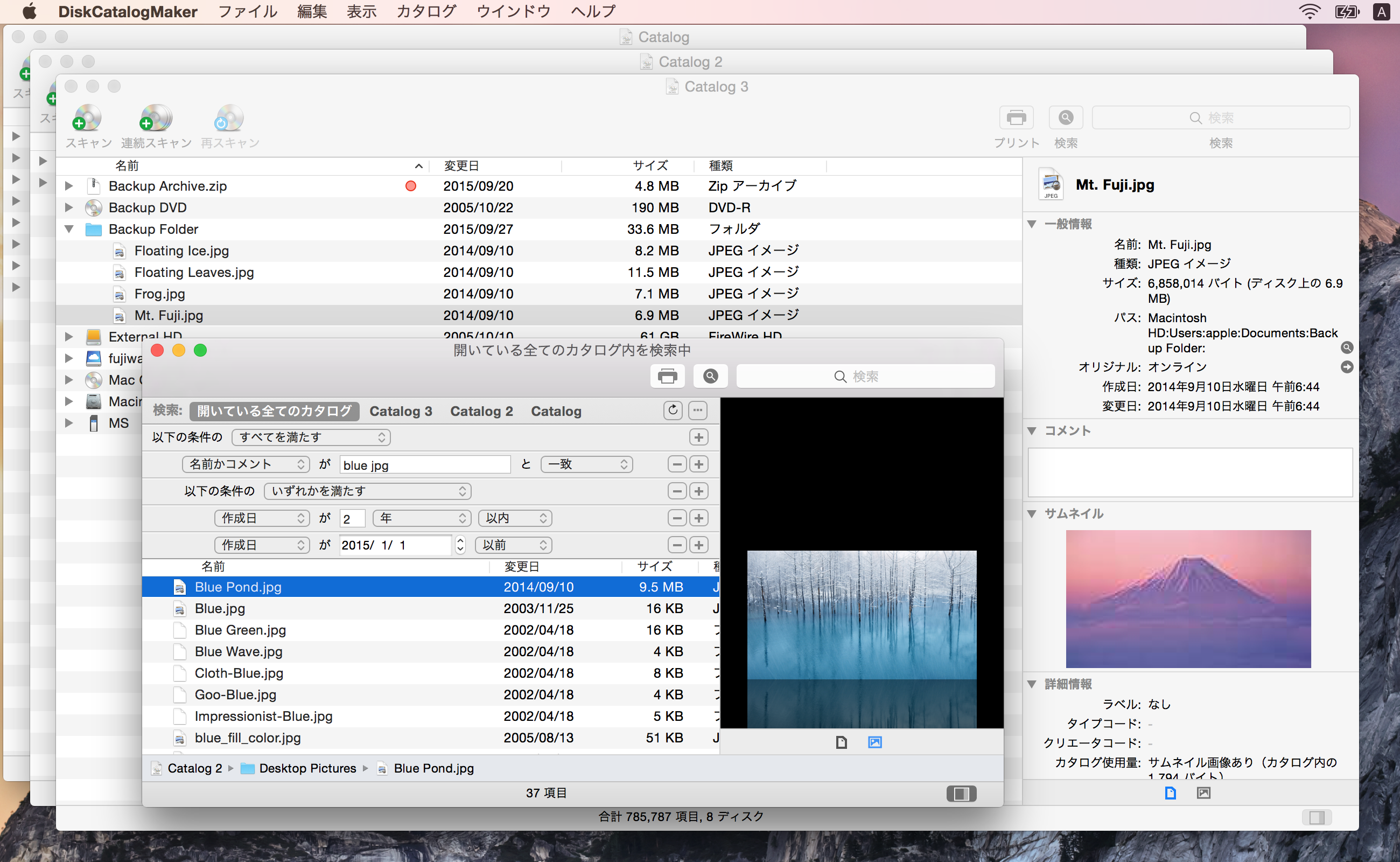Click the search field in the search window toolbar
Screen dimensions: 1400x862
[865, 376]
